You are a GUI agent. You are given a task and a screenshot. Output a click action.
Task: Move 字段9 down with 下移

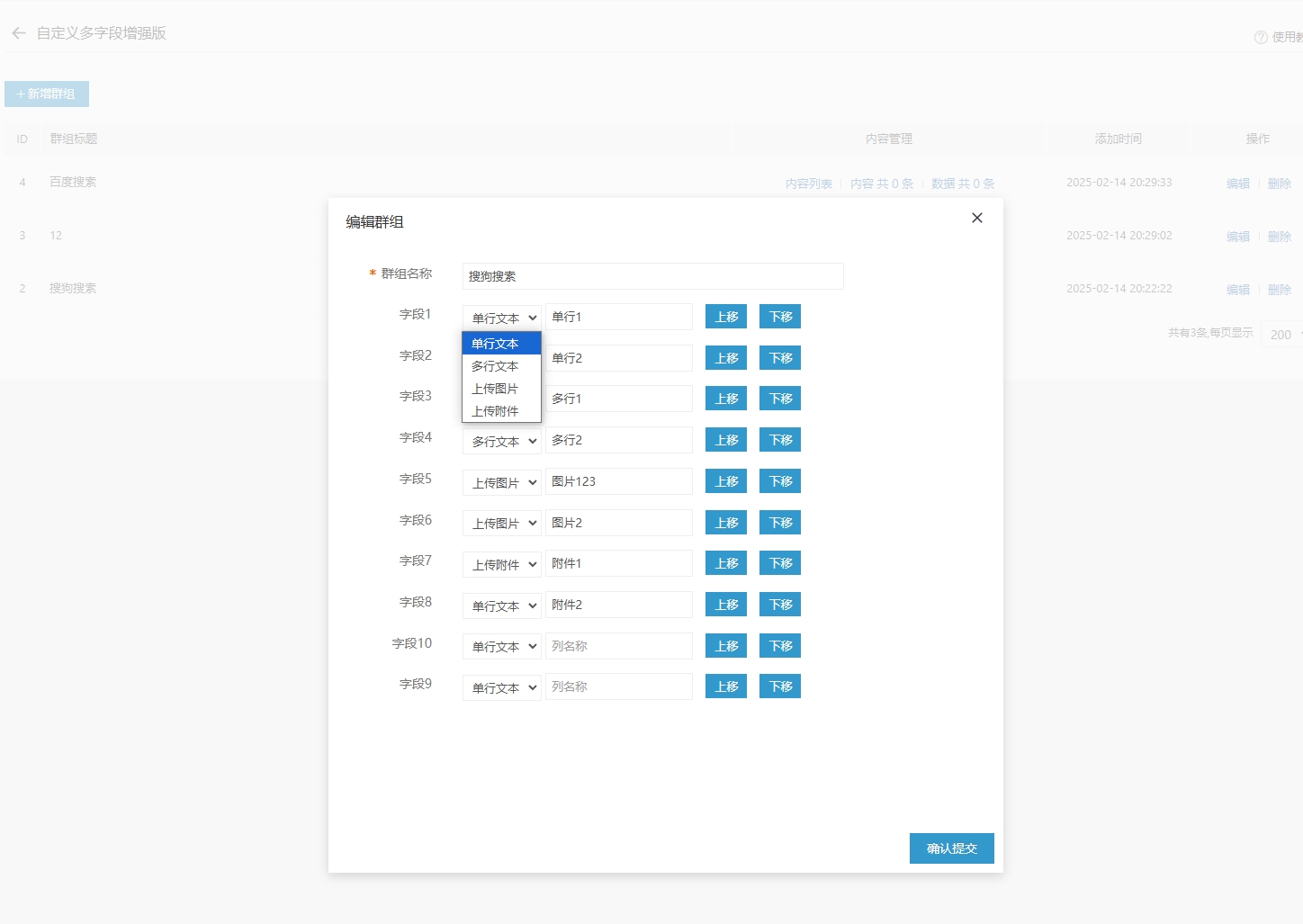tap(780, 686)
